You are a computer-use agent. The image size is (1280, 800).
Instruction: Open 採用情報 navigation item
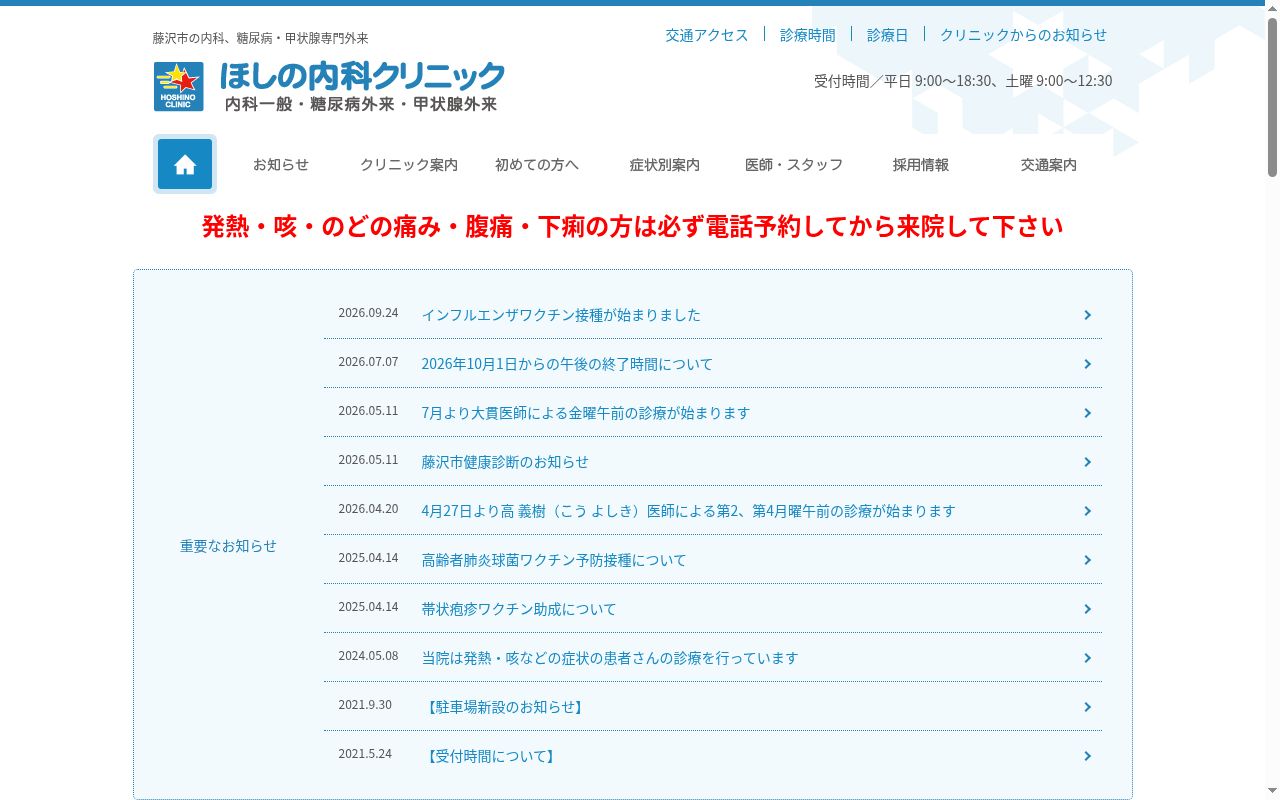921,165
